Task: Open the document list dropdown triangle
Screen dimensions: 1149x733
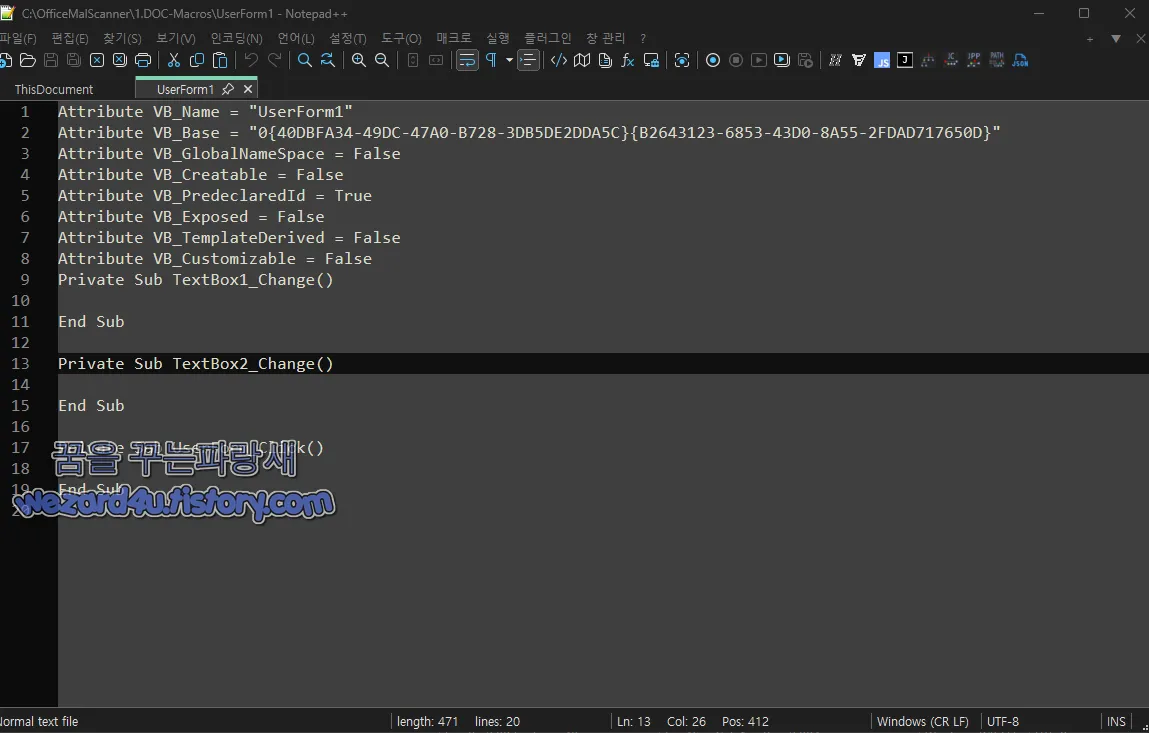Action: point(1115,39)
